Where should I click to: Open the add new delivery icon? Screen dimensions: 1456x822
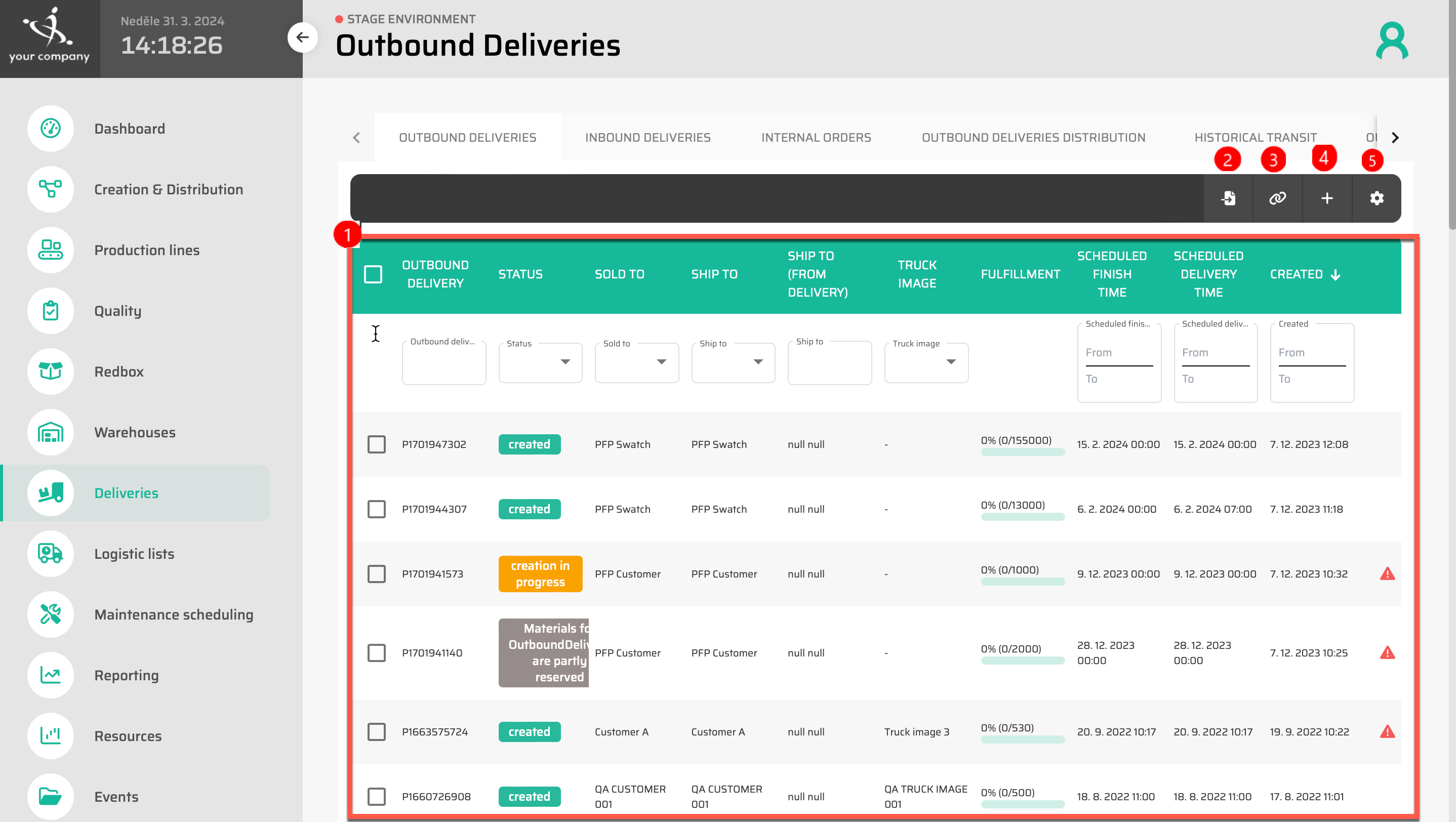pos(1326,198)
